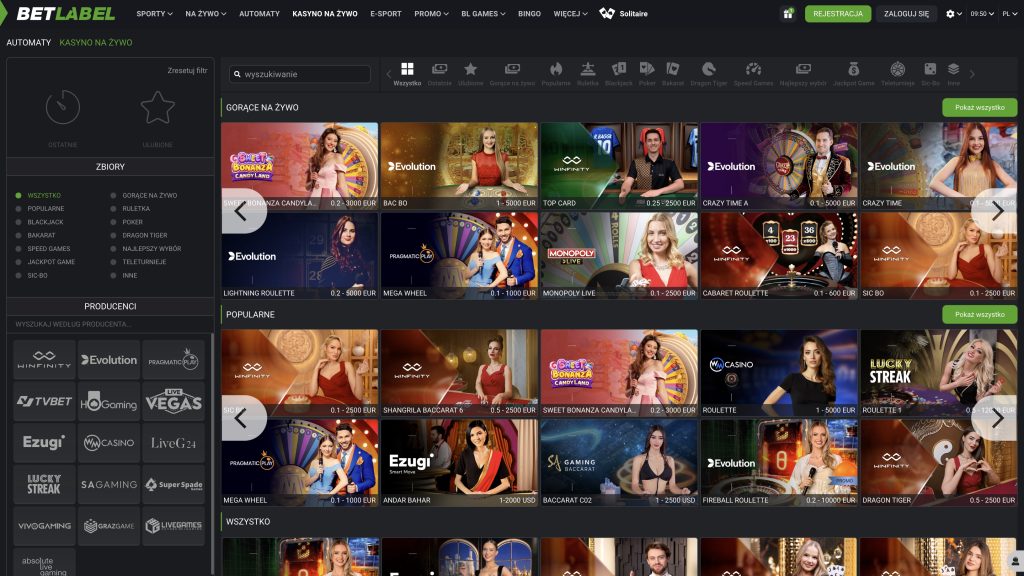Go to the E-Sport menu item
This screenshot has height=576, width=1024.
[385, 13]
